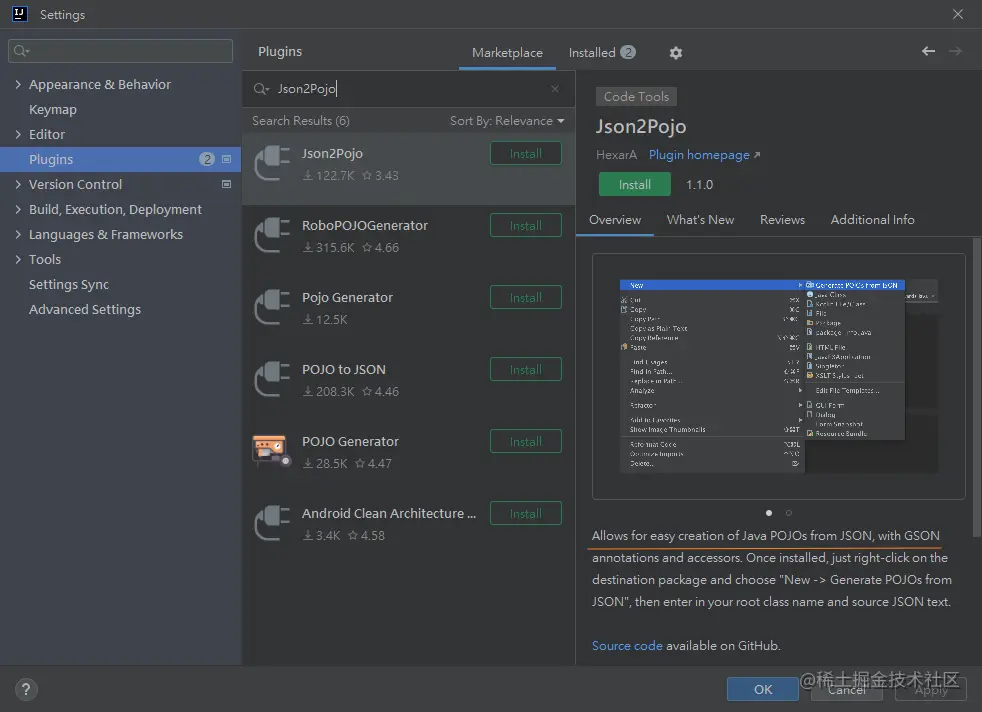The image size is (982, 712).
Task: Select Android Clean Architecture name in results
Action: (x=389, y=513)
